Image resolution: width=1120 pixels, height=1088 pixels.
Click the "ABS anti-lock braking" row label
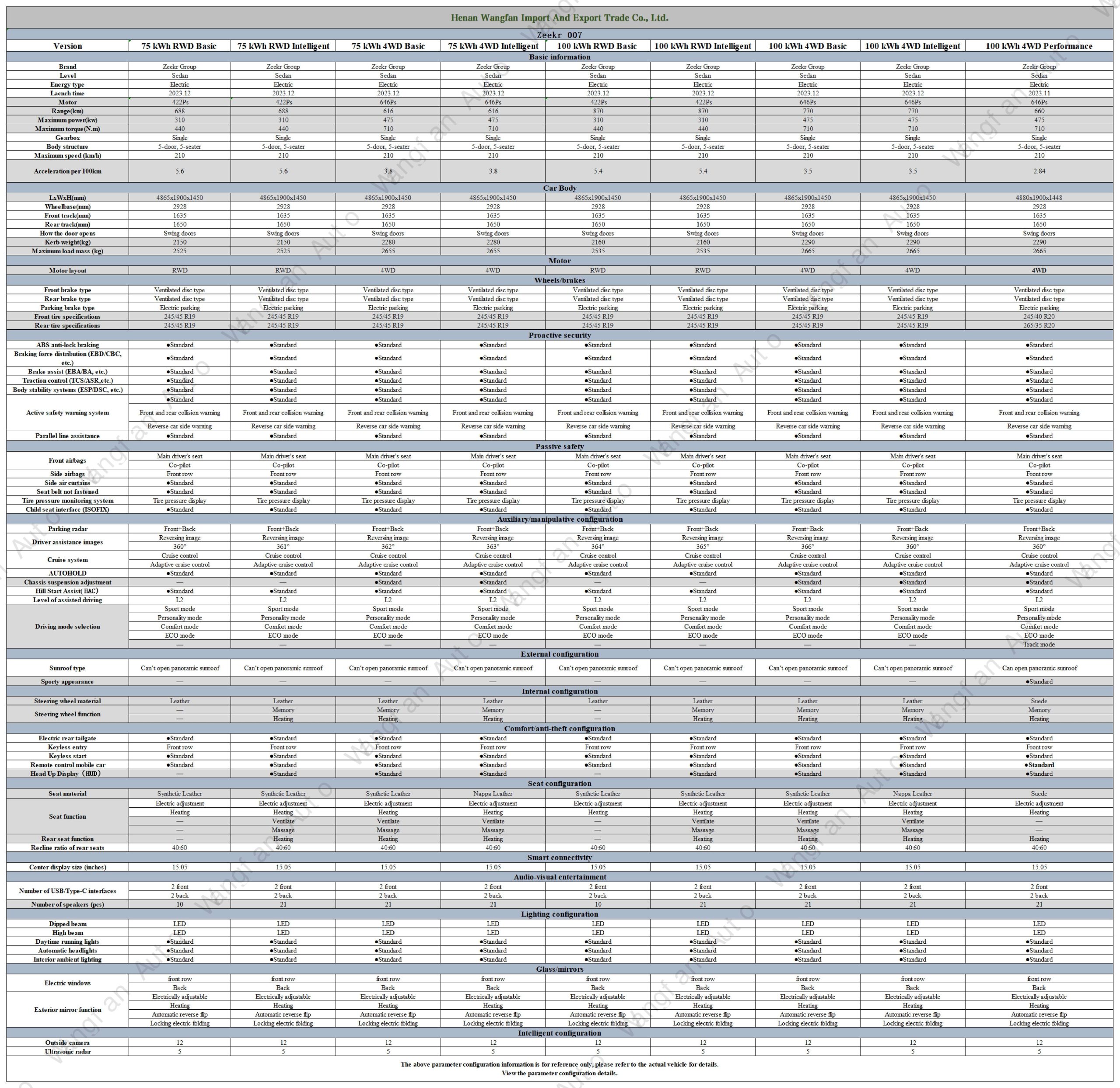(67, 345)
